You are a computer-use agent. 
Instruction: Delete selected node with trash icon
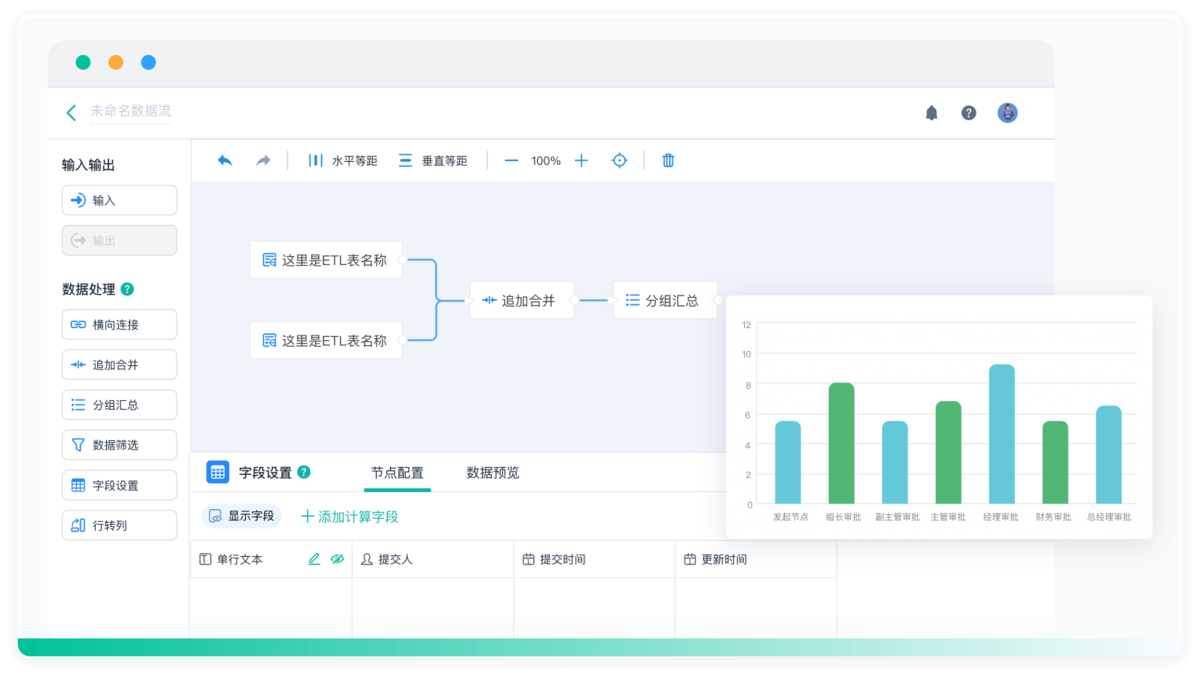point(668,161)
